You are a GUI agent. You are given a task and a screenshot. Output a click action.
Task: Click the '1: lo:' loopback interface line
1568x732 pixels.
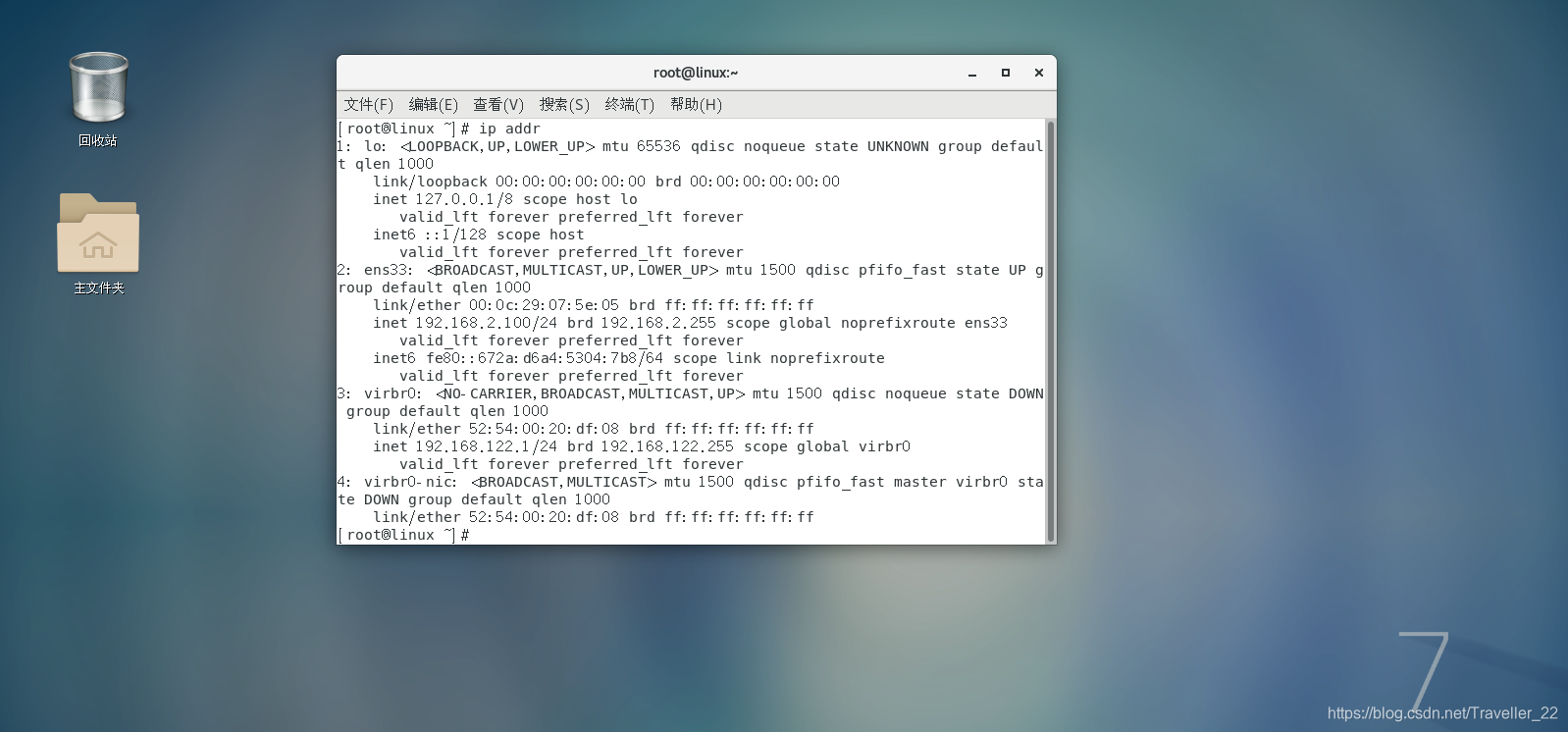691,146
